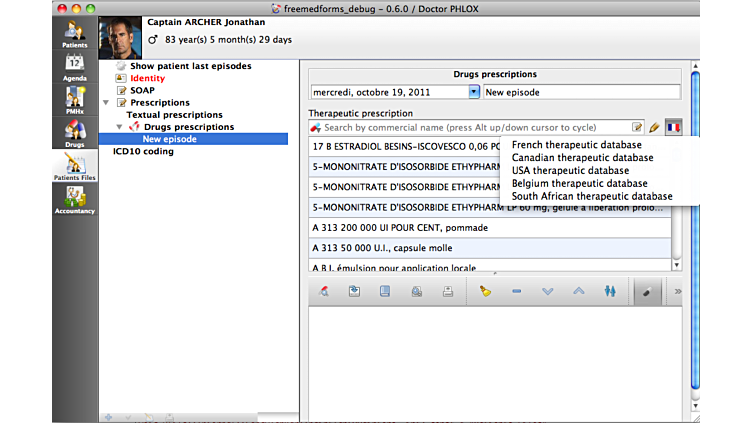Collapse the Prescriptions tree node
Image resolution: width=752 pixels, height=423 pixels.
[x=107, y=103]
